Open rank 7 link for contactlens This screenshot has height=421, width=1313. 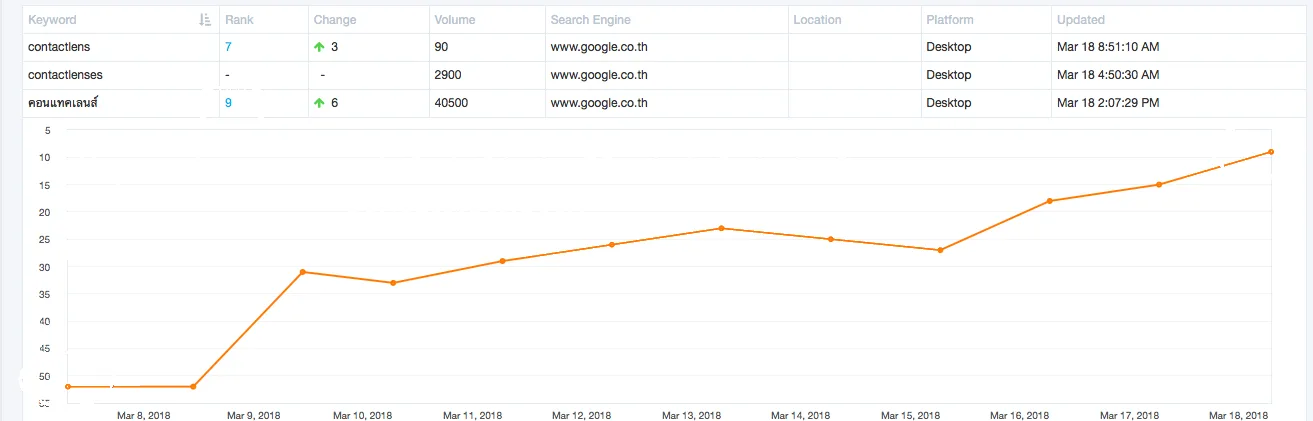coord(229,47)
